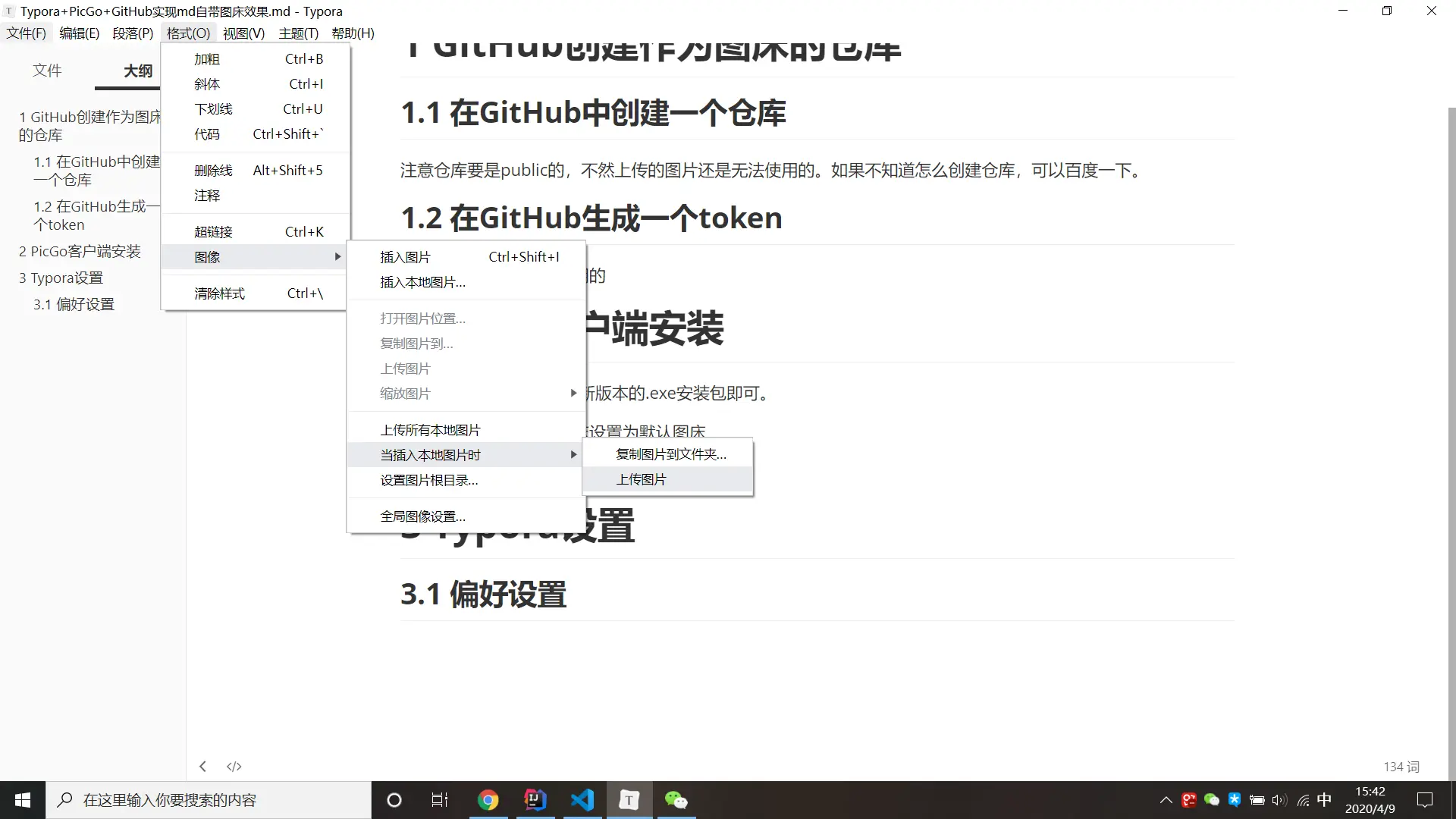Select 3.1 偏好设置 in the outline
Viewport: 1456px width, 819px height.
[x=73, y=303]
